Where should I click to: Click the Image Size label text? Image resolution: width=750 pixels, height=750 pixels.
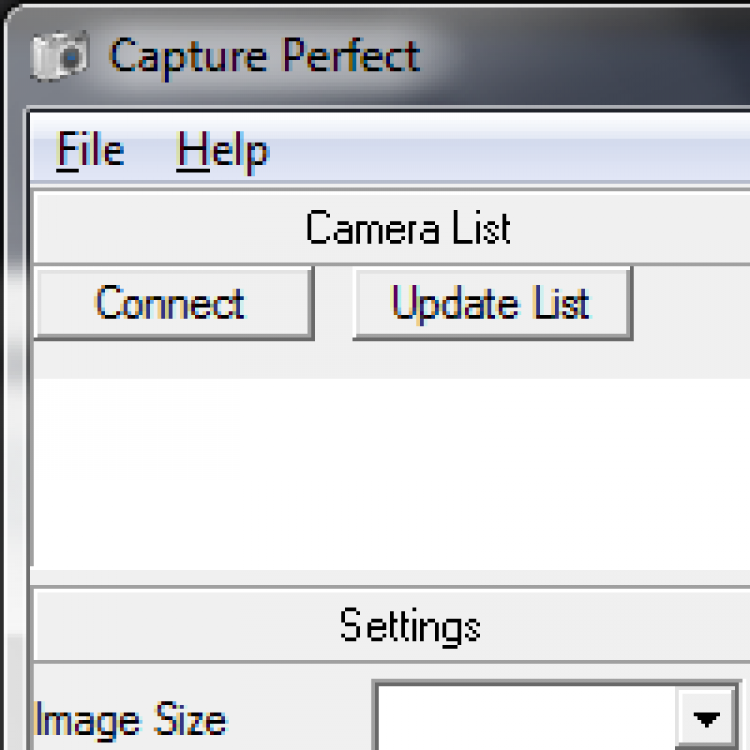click(x=131, y=720)
